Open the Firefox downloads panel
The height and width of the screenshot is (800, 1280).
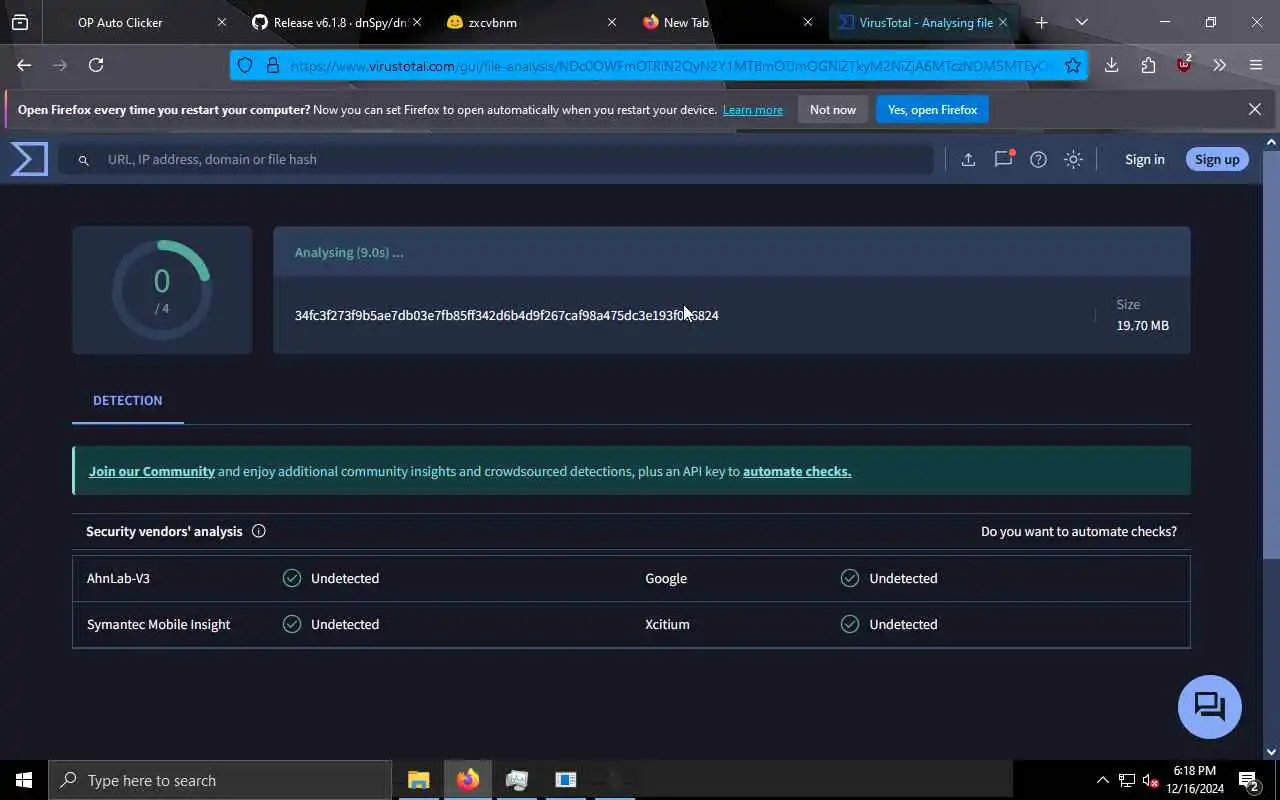click(1111, 65)
